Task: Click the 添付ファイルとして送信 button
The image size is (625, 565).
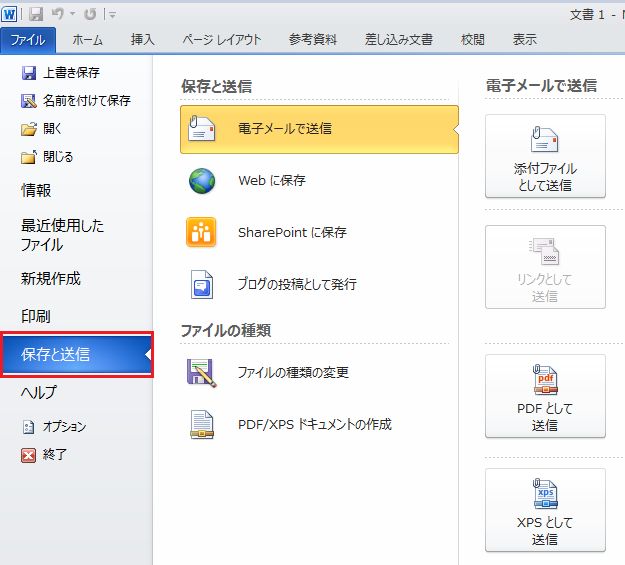Action: coord(545,156)
